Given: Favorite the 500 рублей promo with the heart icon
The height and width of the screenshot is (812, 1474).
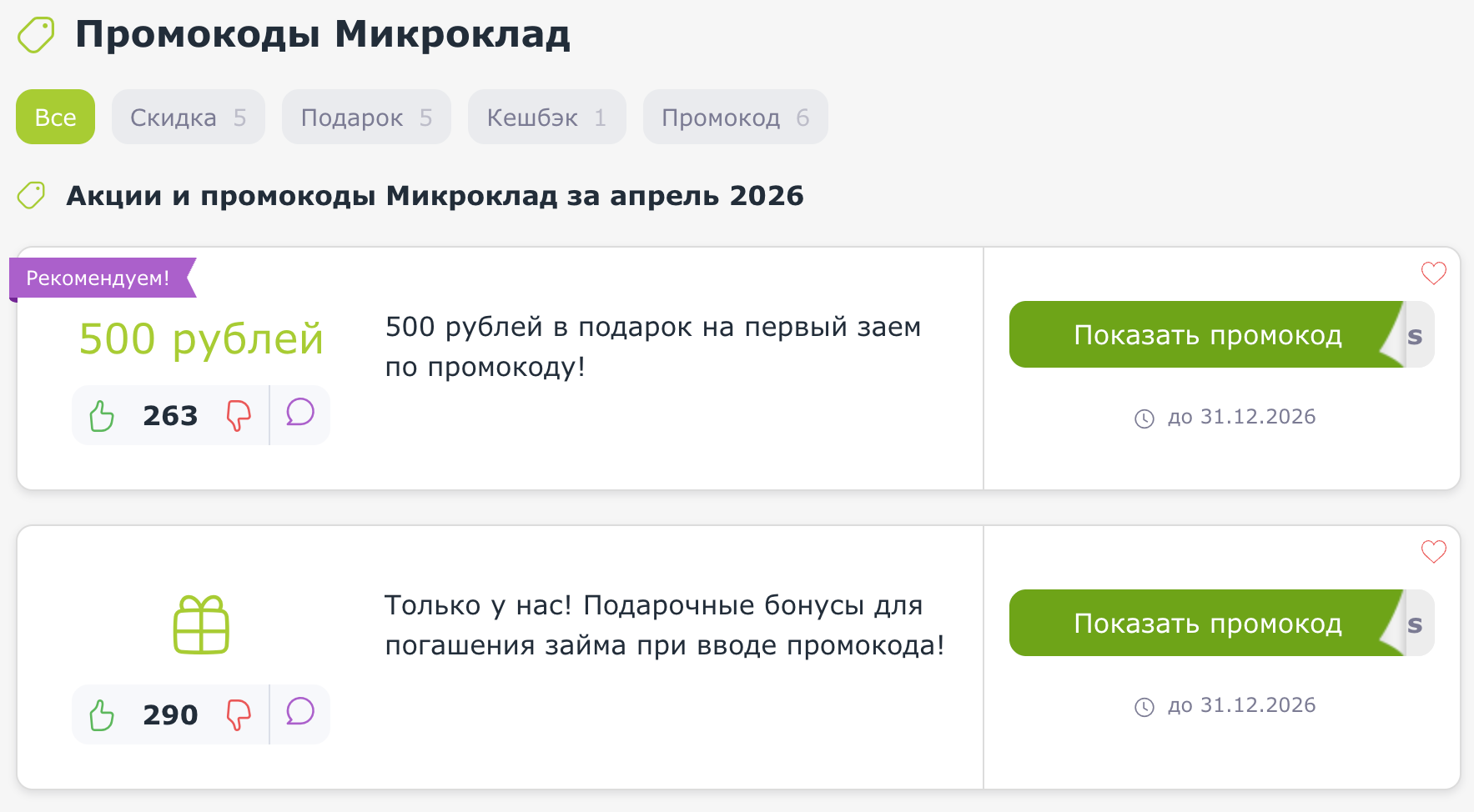Looking at the screenshot, I should click(x=1433, y=273).
